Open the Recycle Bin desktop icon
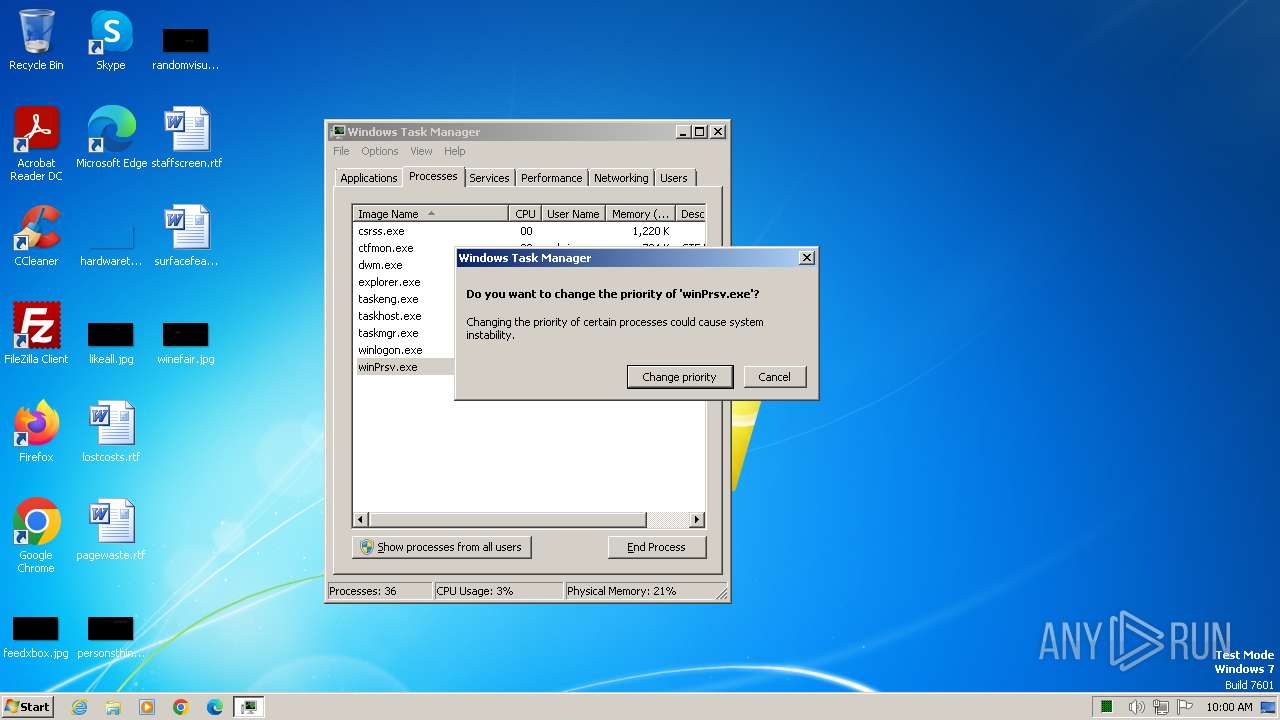Viewport: 1280px width, 720px height. coord(36,40)
